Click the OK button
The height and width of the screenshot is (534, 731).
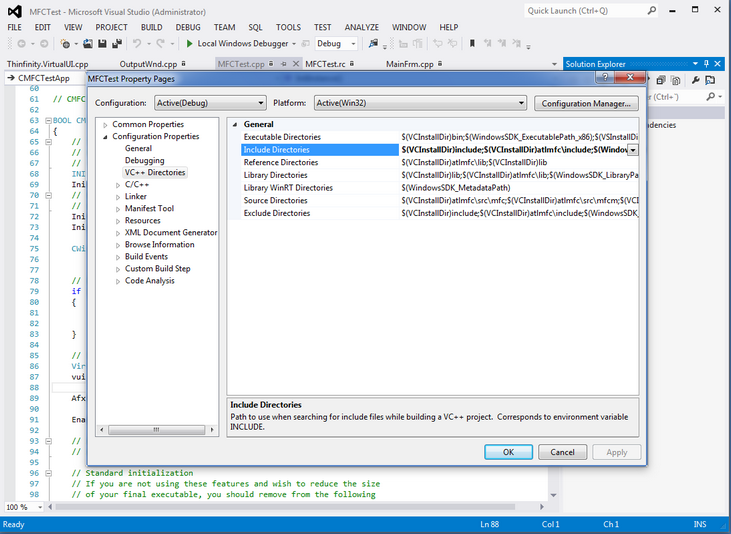pos(508,452)
